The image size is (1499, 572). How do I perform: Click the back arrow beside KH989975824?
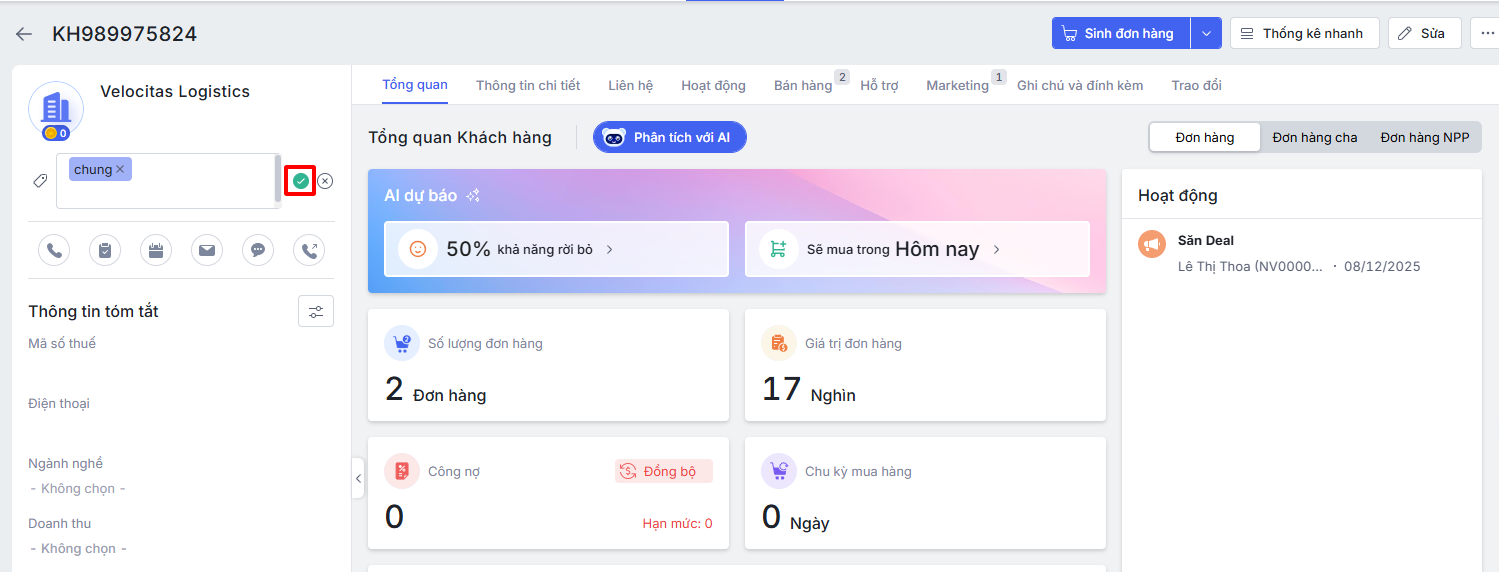pyautogui.click(x=24, y=34)
